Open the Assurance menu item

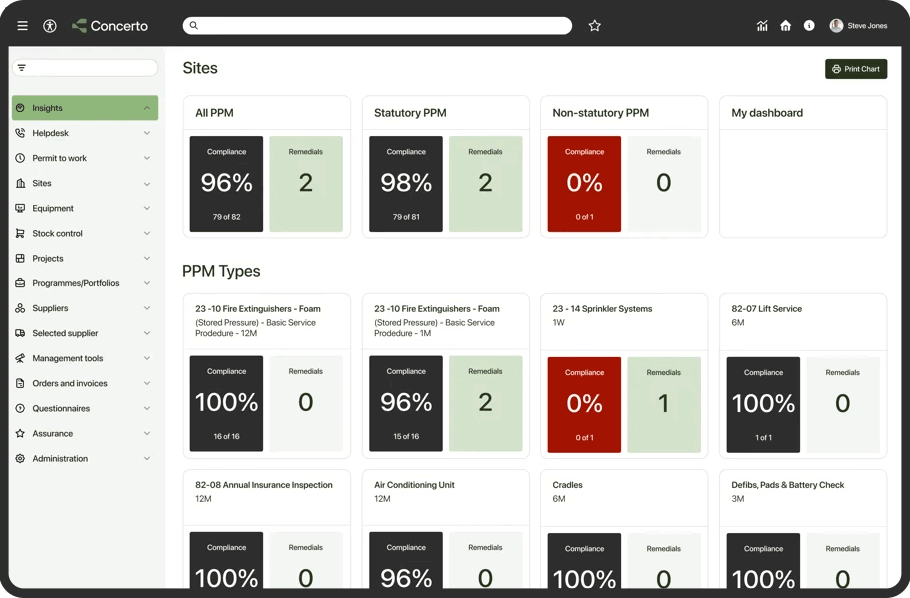point(53,433)
